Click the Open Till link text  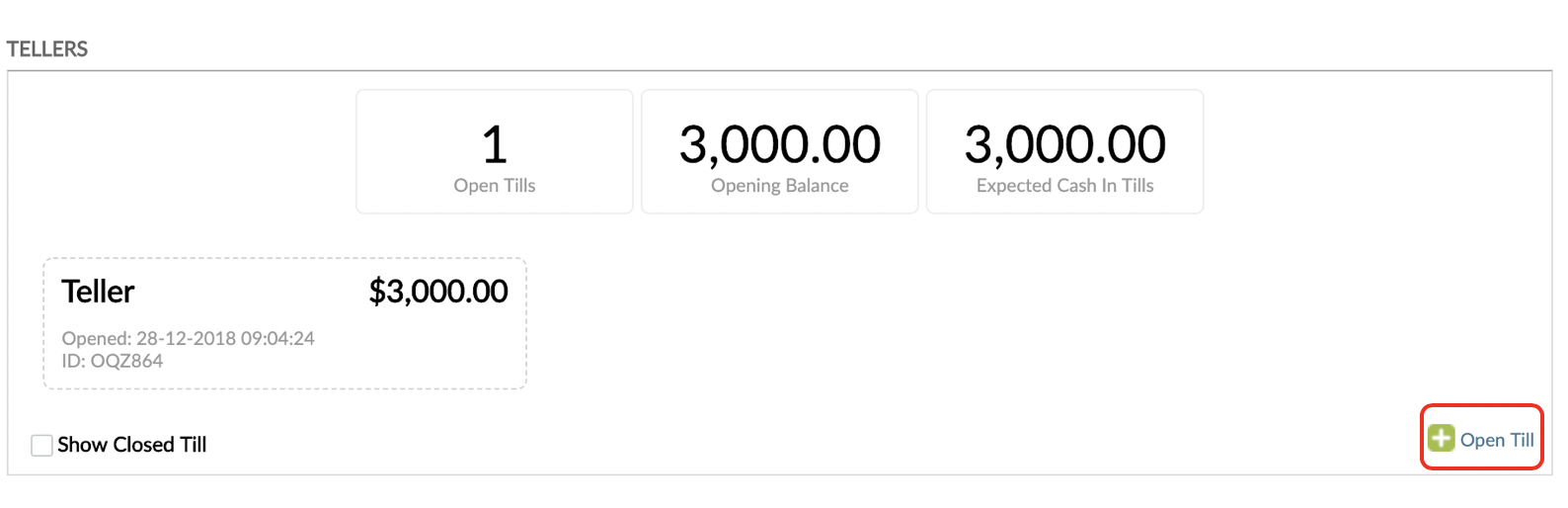1497,440
